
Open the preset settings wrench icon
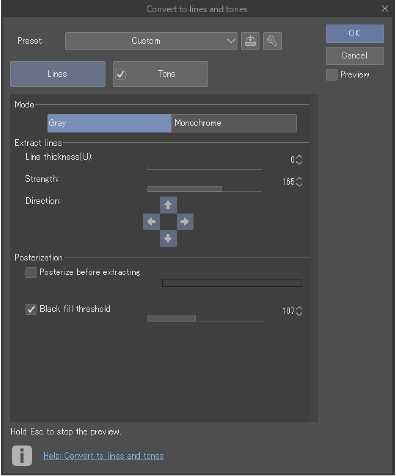pos(272,41)
